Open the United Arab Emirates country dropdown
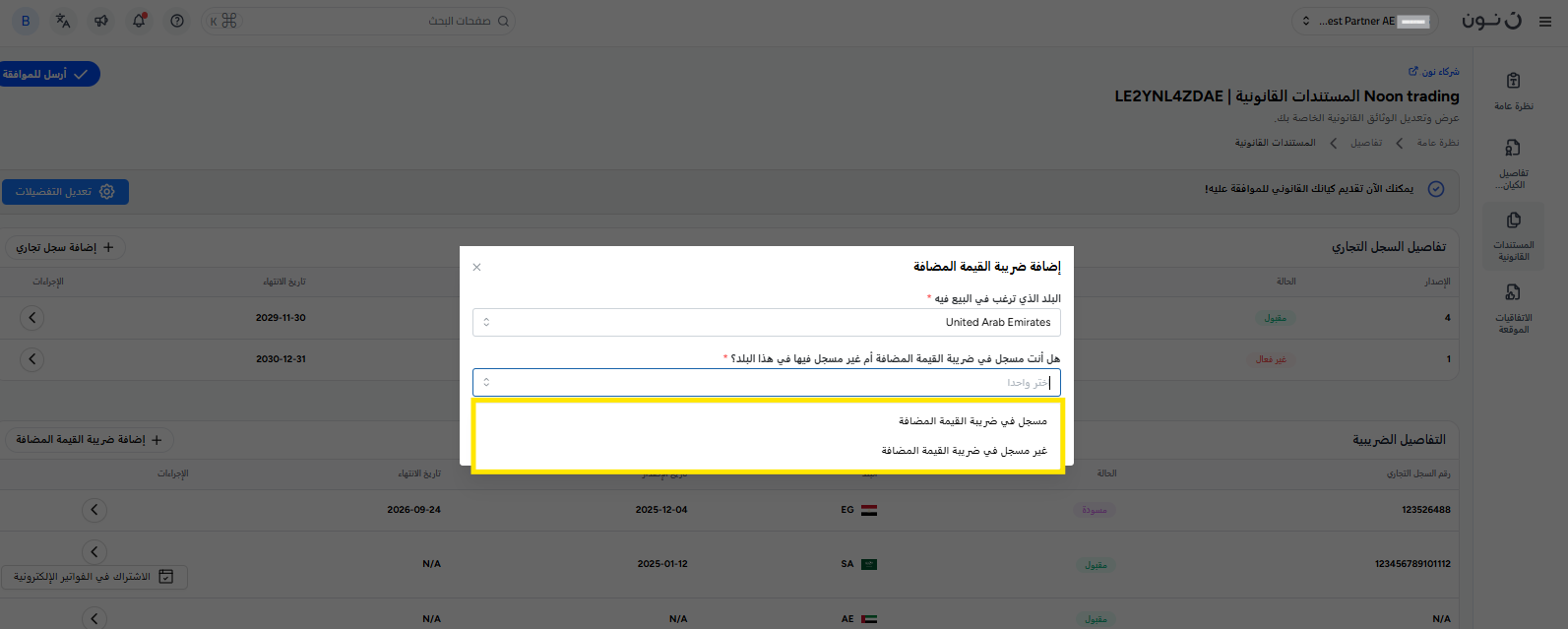The height and width of the screenshot is (629, 1568). point(766,322)
